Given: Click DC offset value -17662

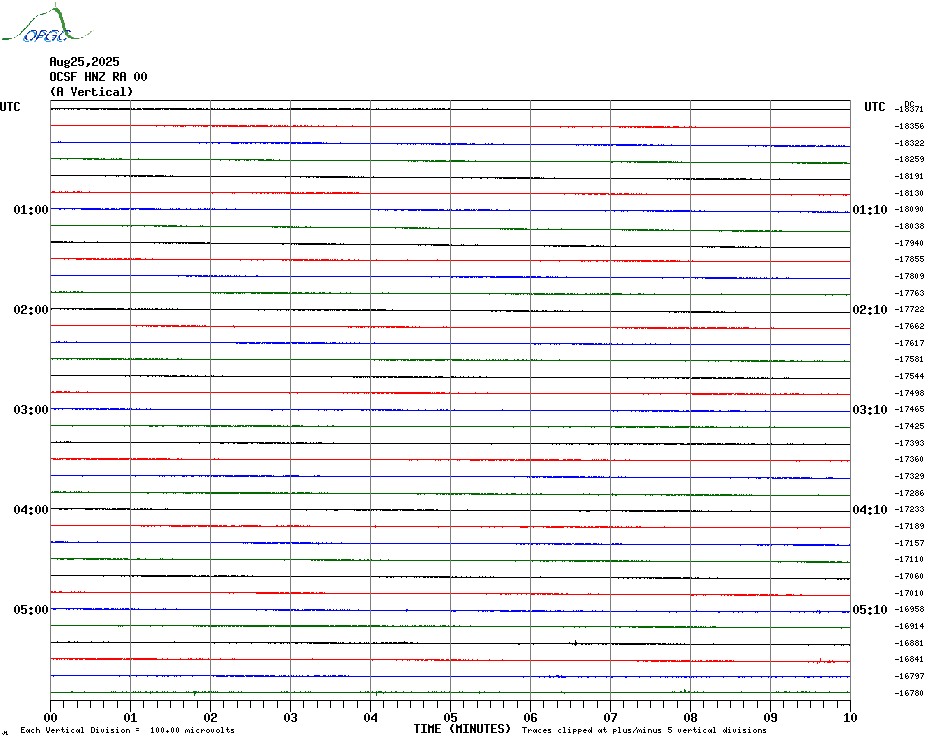Looking at the screenshot, I should 909,326.
